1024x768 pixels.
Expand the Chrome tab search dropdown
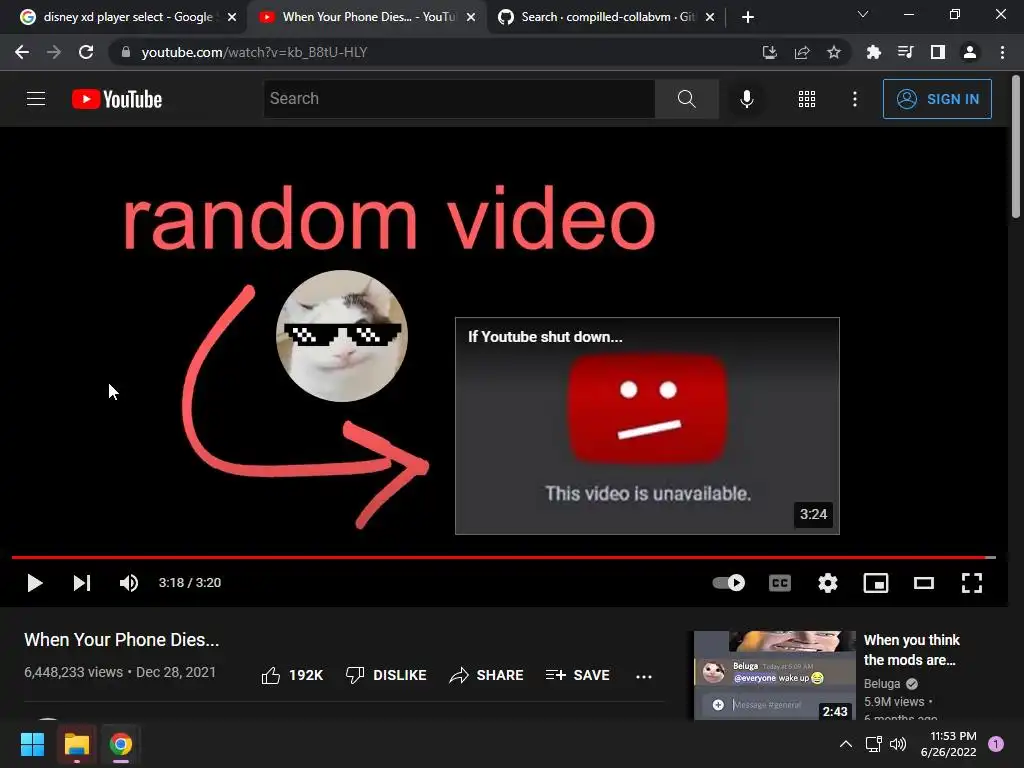(x=863, y=14)
